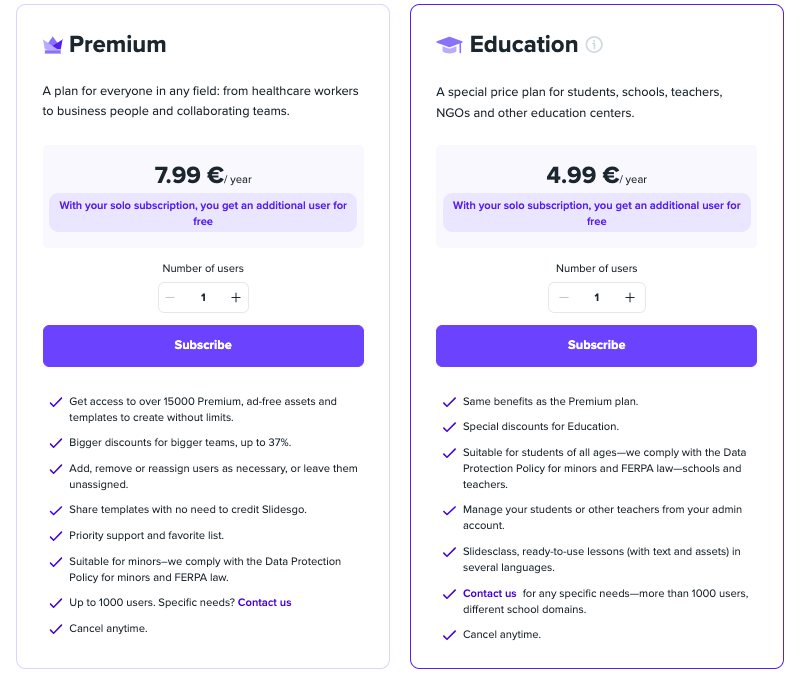Click checkmark beside Special discounts for Education

click(449, 427)
